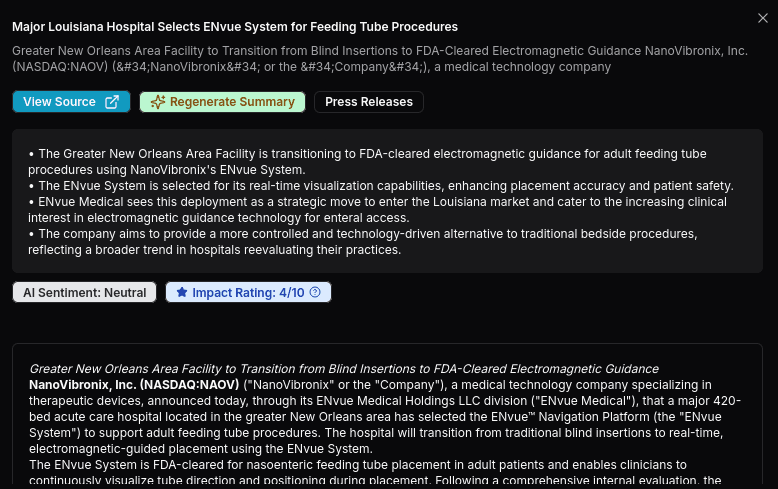The image size is (778, 489).
Task: Click the View Source button
Action: [x=71, y=102]
